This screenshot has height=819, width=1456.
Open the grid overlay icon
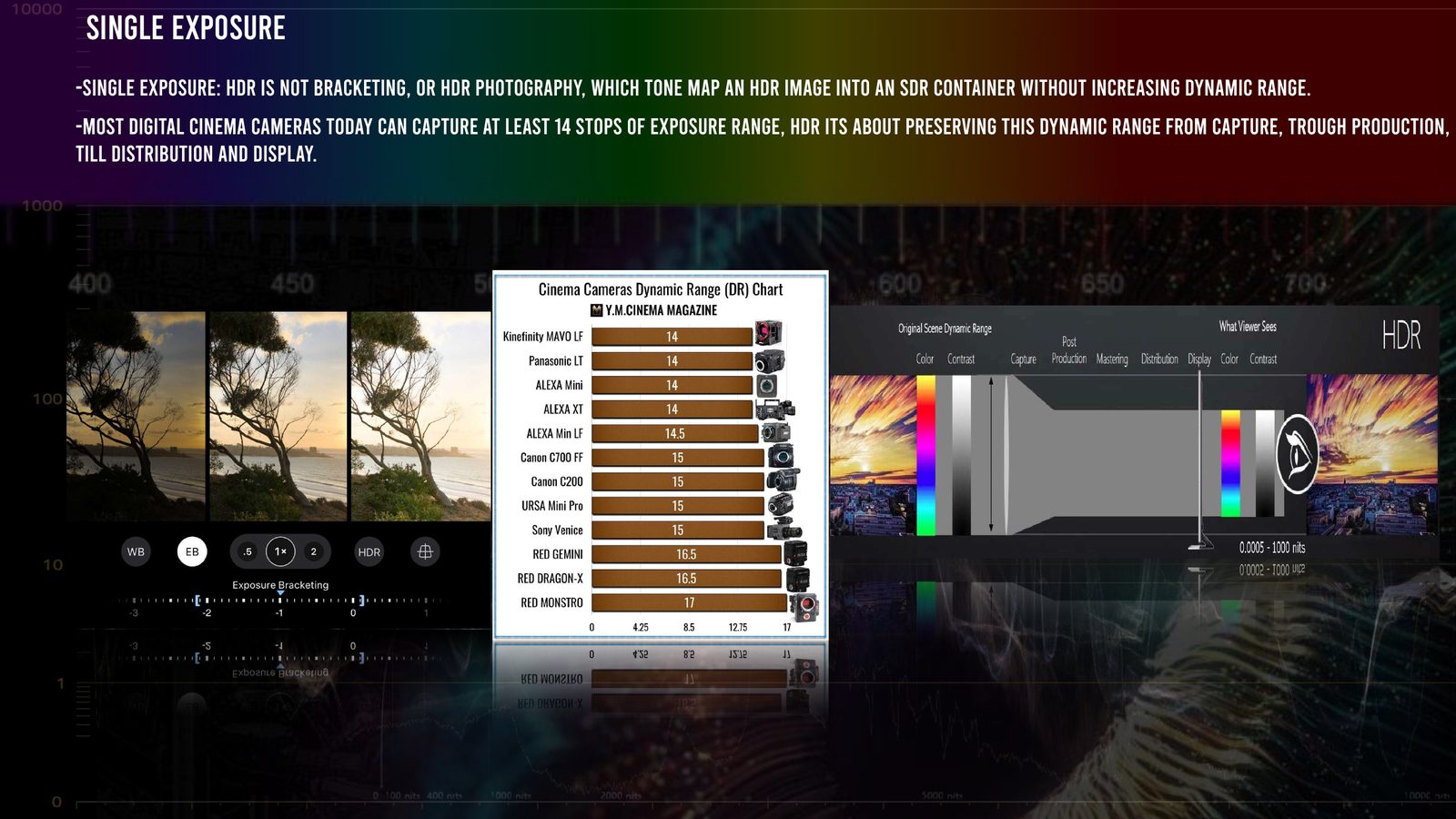(x=425, y=551)
